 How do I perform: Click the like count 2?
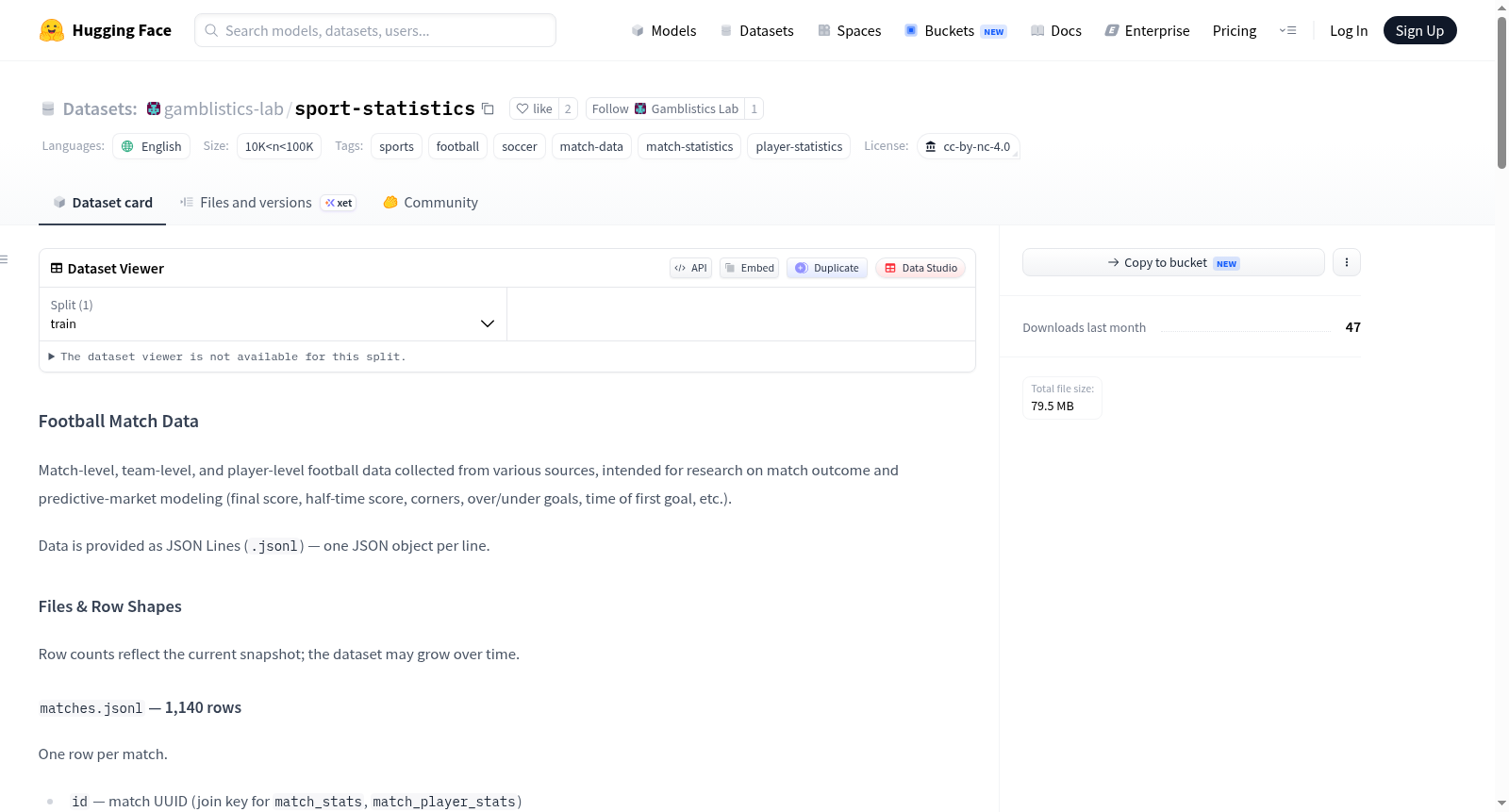tap(568, 108)
